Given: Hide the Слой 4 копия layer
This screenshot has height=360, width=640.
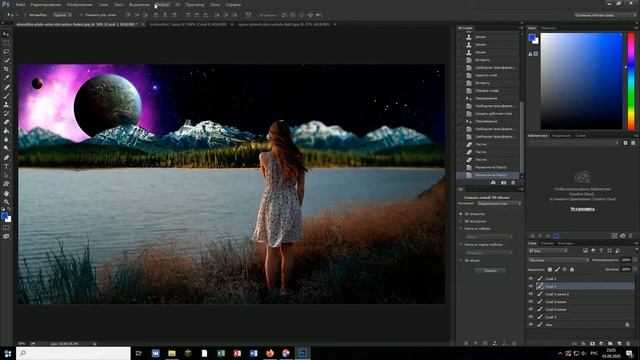Looking at the screenshot, I should pos(531,309).
